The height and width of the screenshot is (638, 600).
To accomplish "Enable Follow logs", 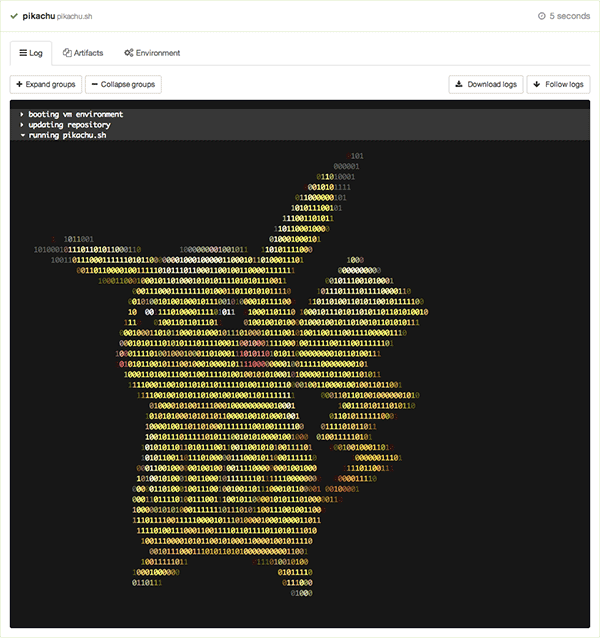I will [558, 84].
